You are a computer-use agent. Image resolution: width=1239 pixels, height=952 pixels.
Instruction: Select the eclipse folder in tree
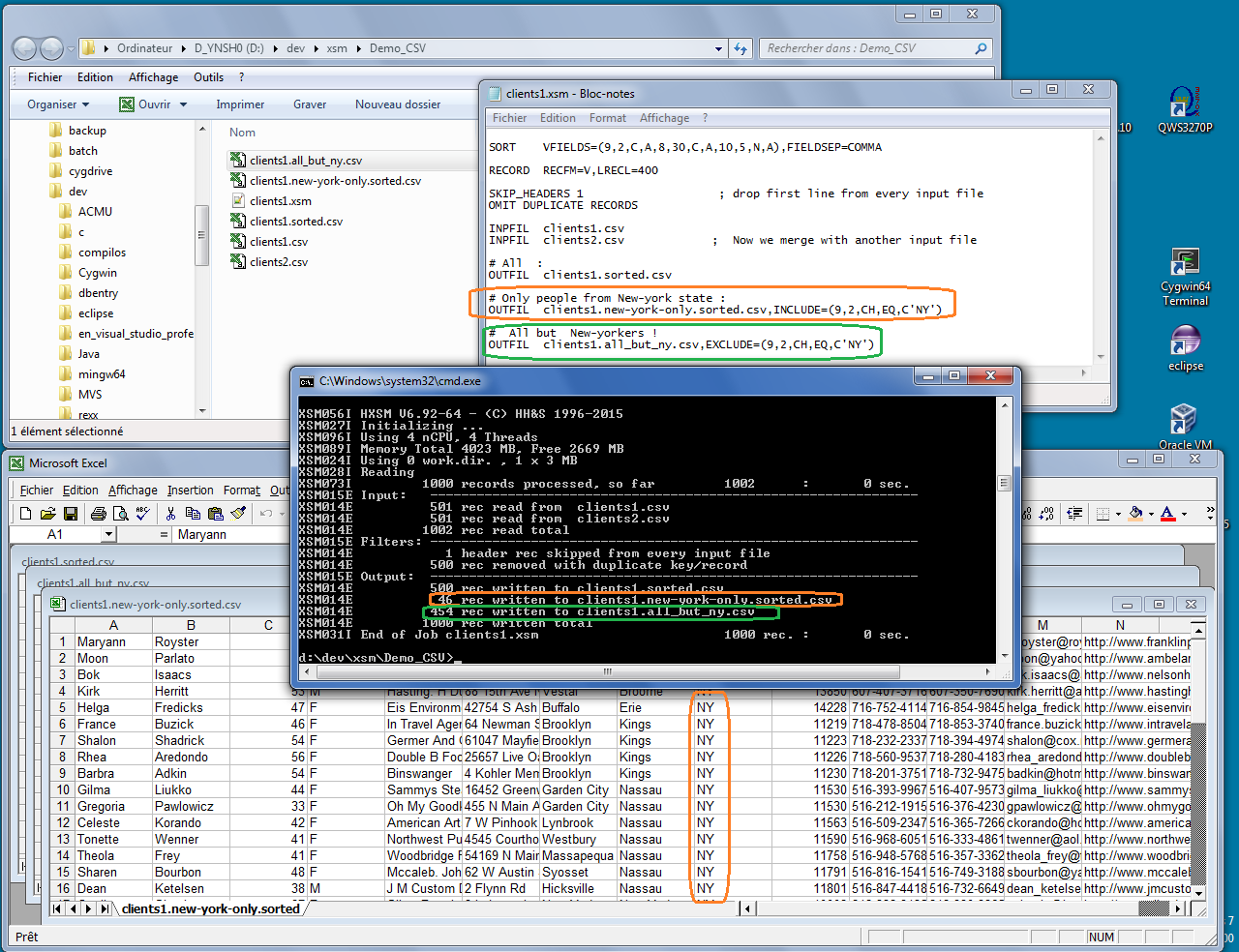coord(96,313)
